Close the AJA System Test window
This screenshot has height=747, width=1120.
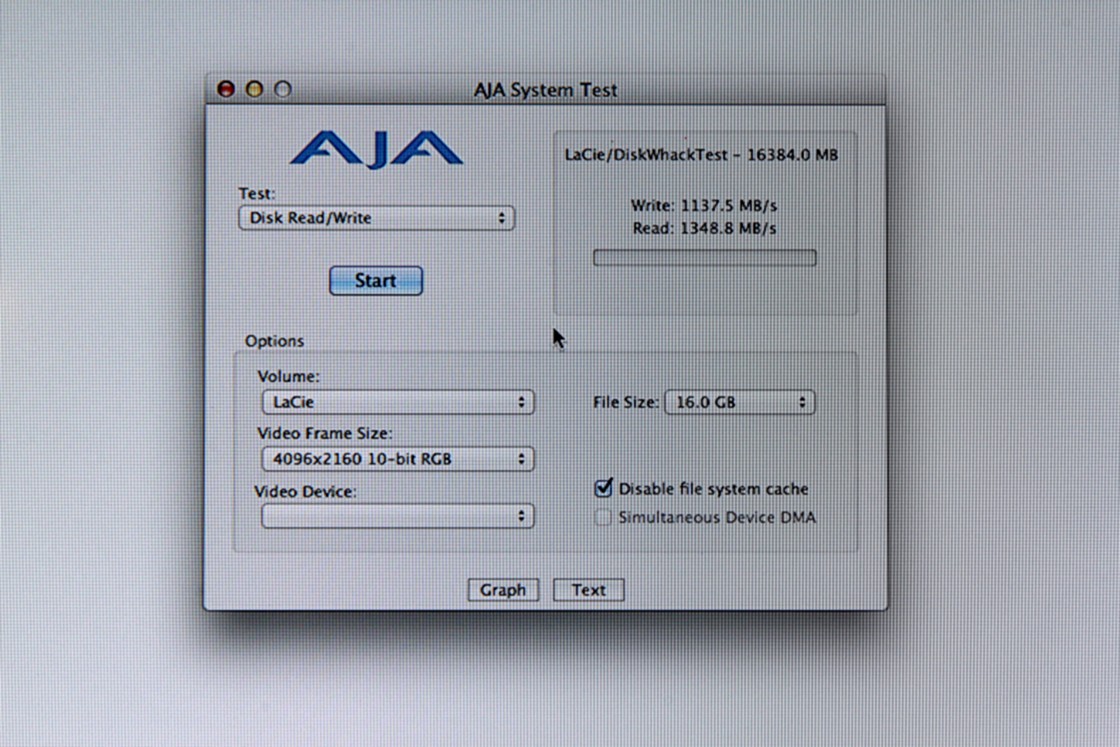coord(226,89)
